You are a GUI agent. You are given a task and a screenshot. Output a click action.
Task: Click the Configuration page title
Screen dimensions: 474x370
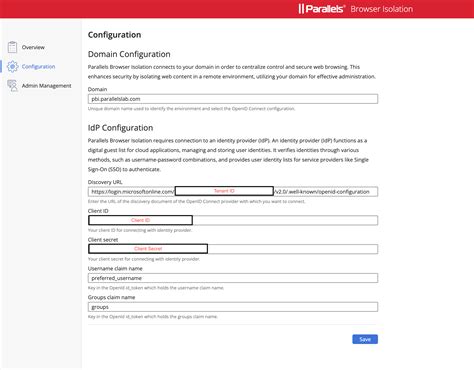click(114, 35)
